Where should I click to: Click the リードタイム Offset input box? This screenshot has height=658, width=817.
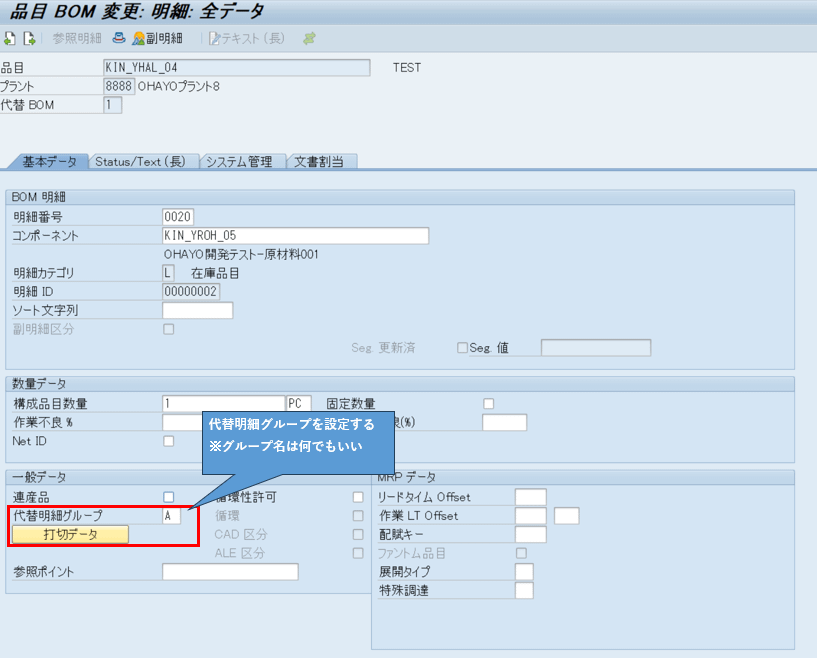530,497
